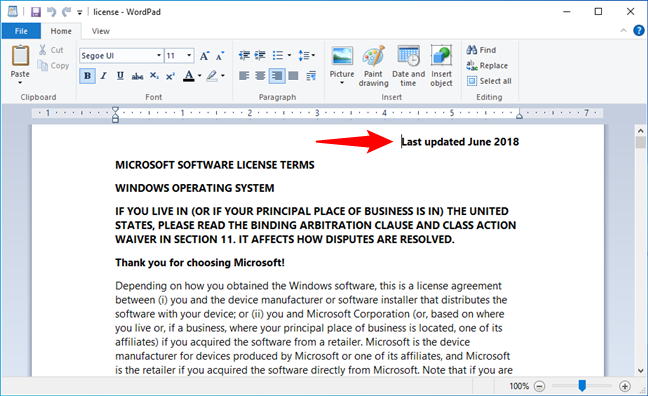Toggle Italic formatting
The image size is (648, 396).
(x=104, y=76)
